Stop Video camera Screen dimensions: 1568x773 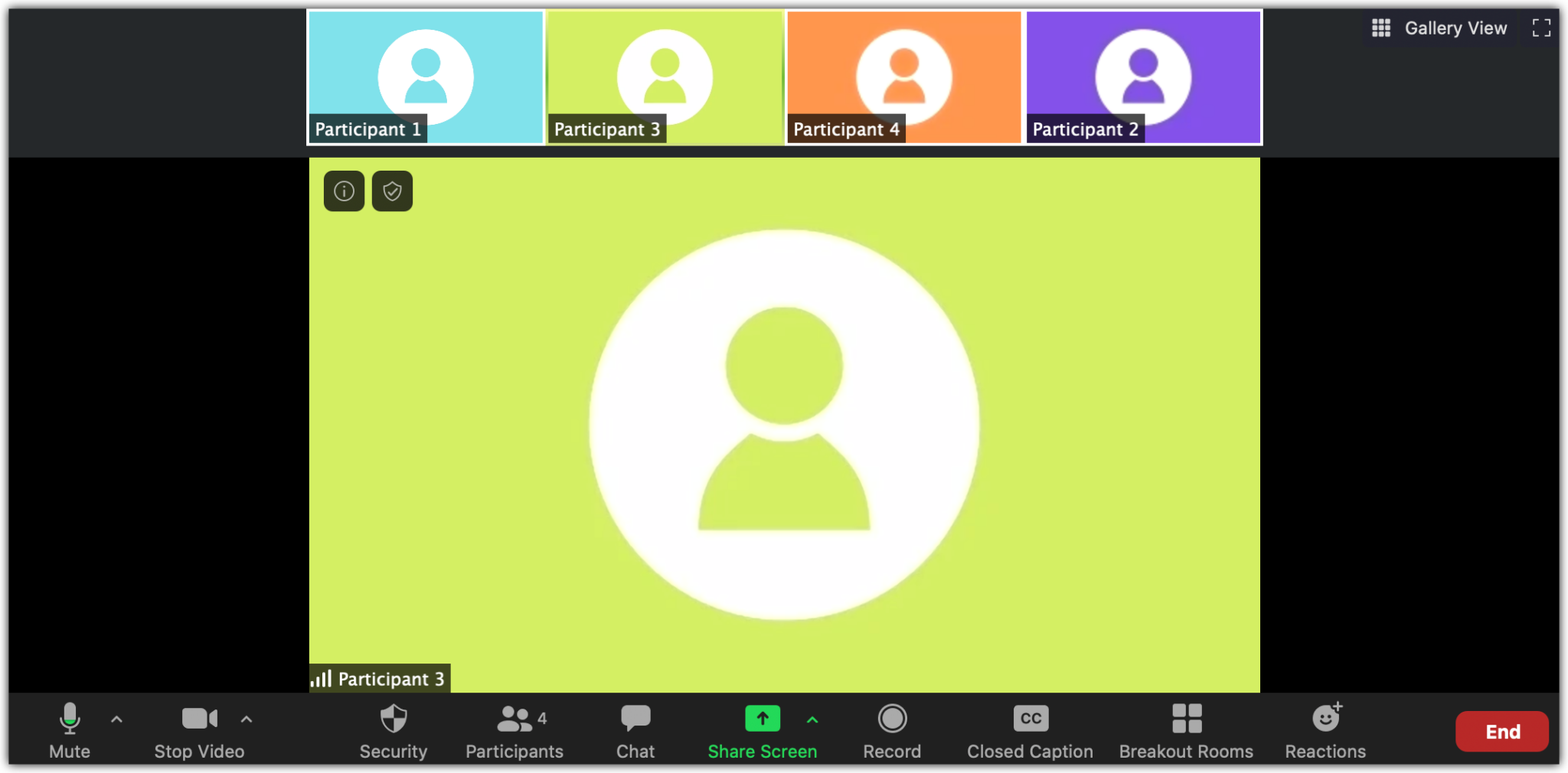(x=199, y=730)
